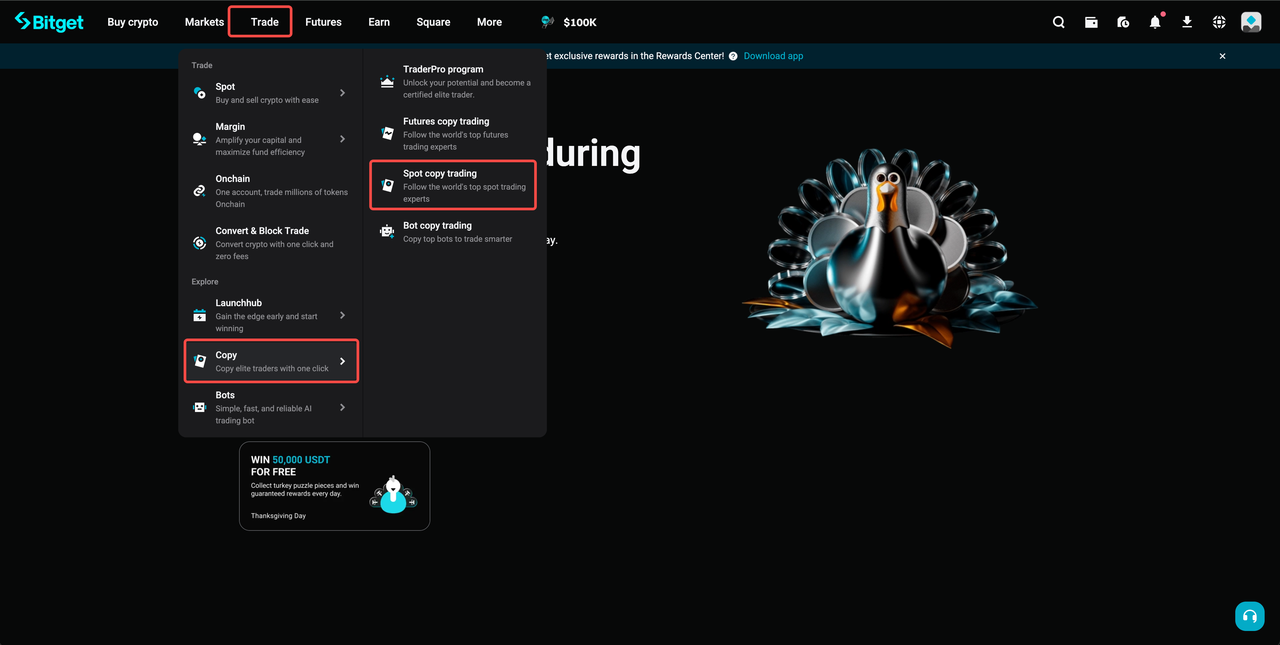Click the Download app link
Screen dimensions: 1280x645
click(773, 55)
